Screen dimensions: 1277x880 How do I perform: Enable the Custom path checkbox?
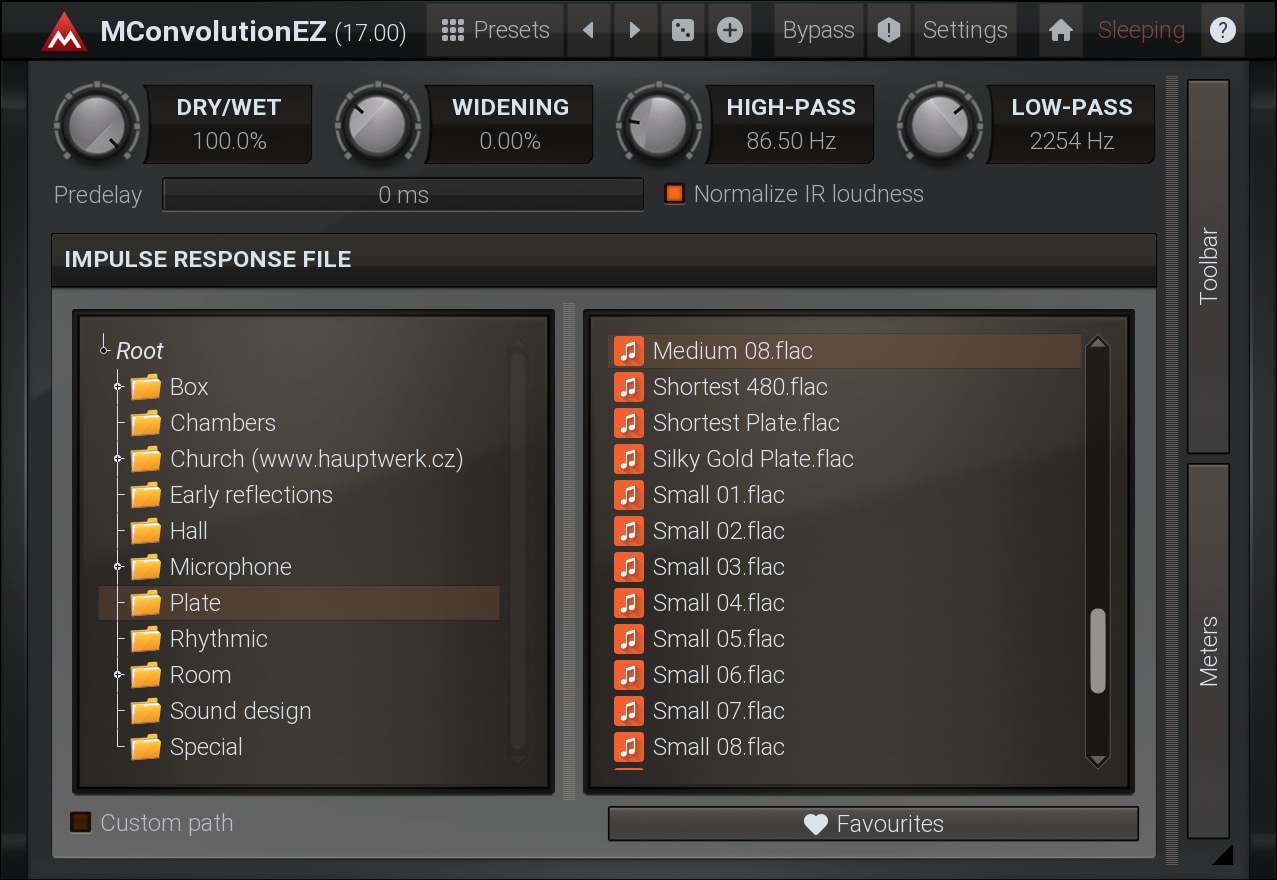(81, 823)
